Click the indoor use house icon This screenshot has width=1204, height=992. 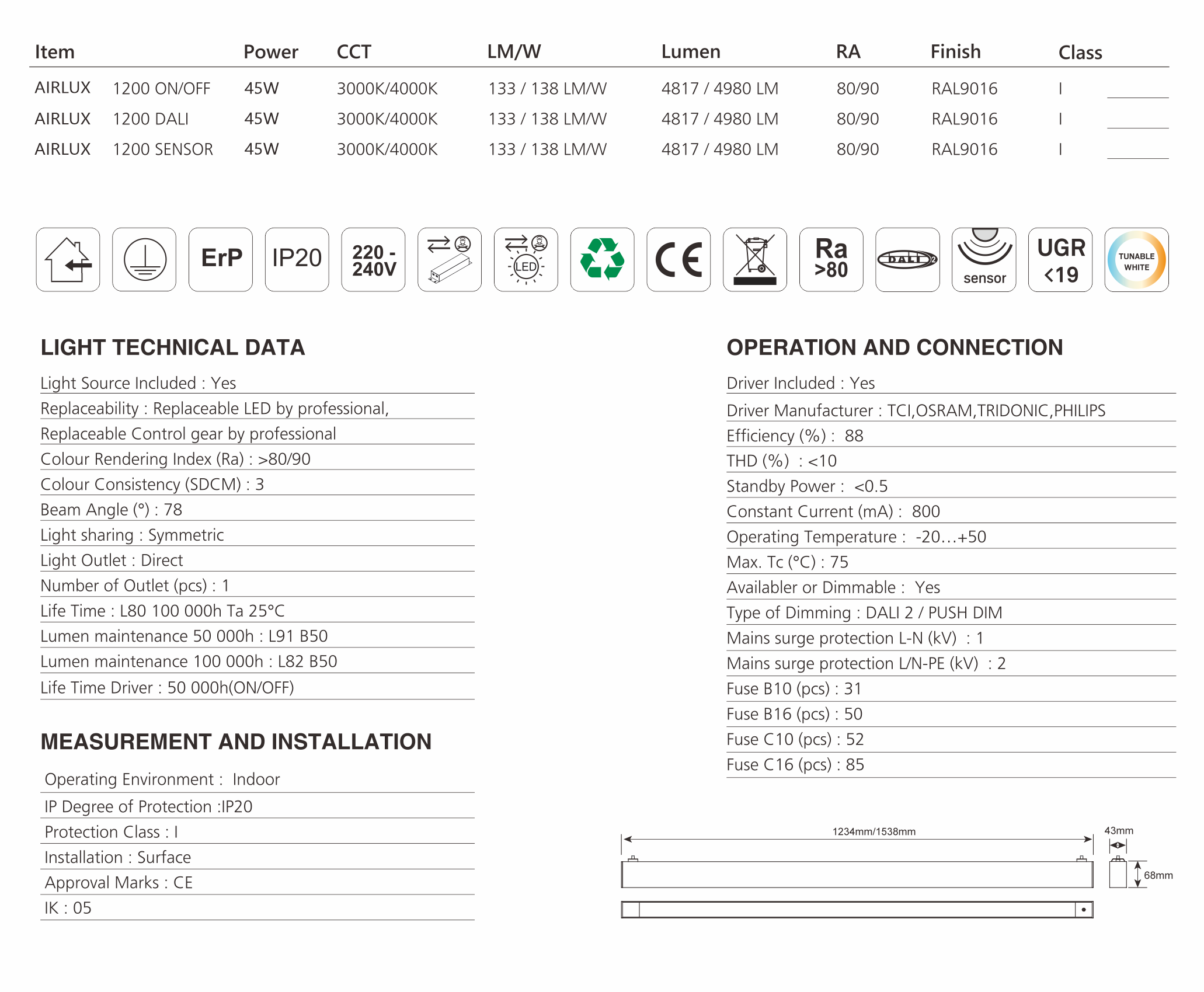[68, 260]
